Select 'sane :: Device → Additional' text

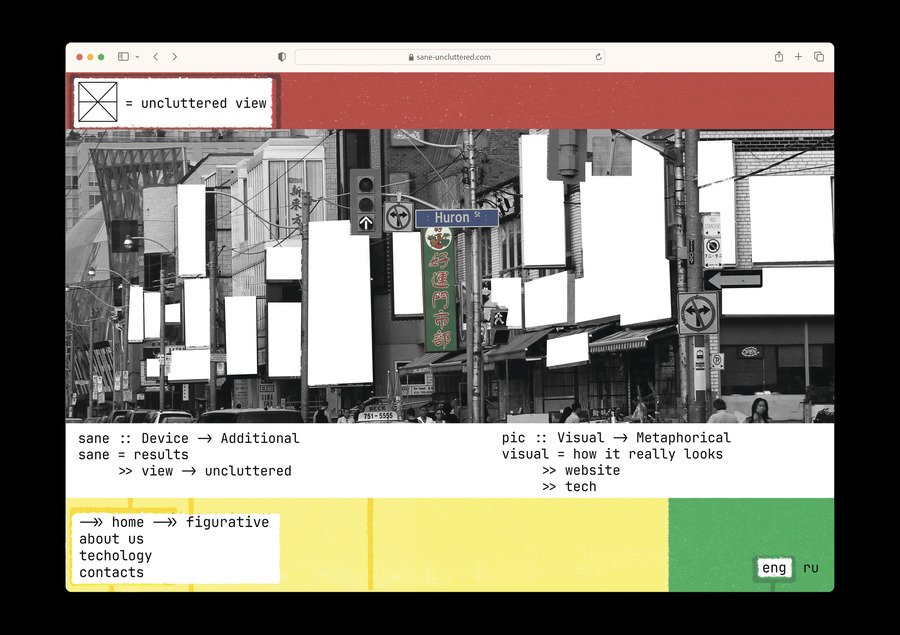(189, 438)
